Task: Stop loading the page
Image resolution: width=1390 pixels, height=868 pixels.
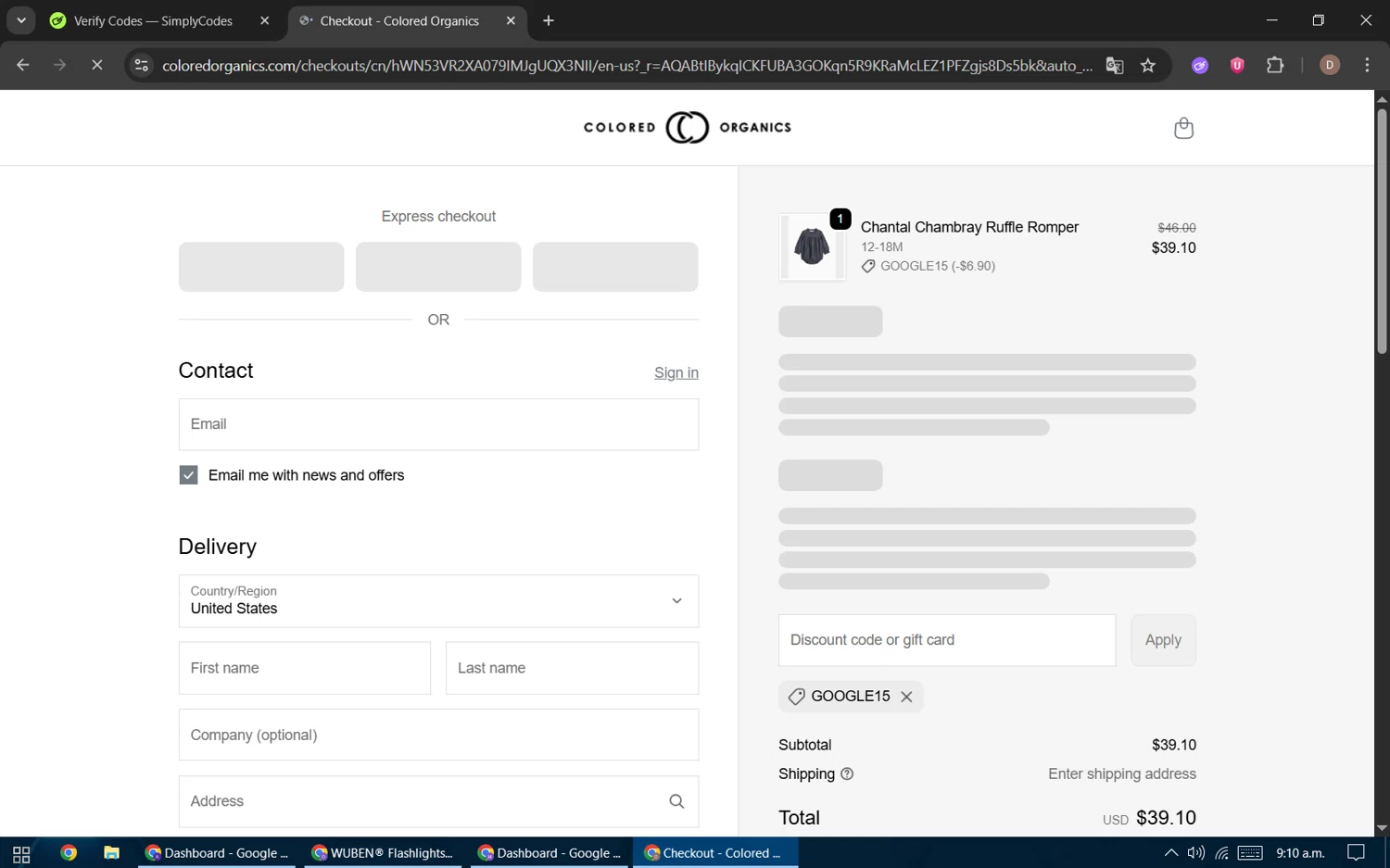Action: 96,65
